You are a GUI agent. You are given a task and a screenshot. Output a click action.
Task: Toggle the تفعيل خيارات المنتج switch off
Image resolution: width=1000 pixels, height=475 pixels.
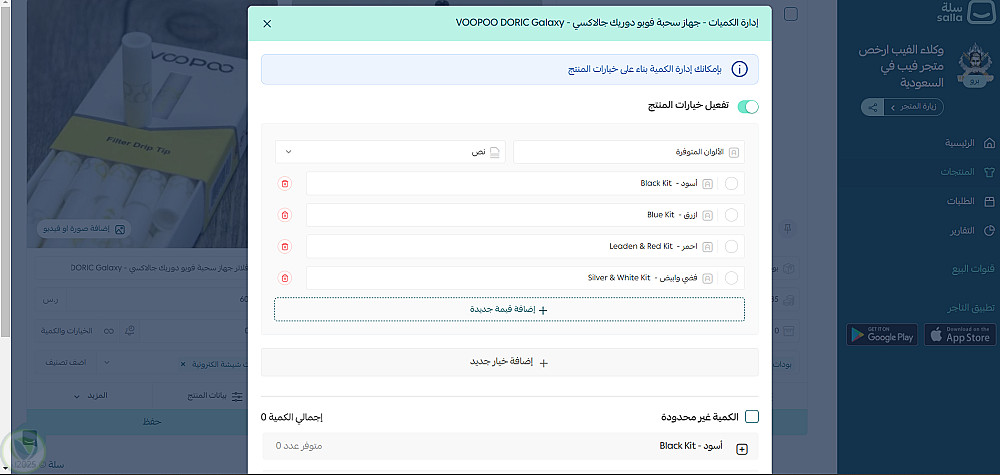click(x=748, y=106)
